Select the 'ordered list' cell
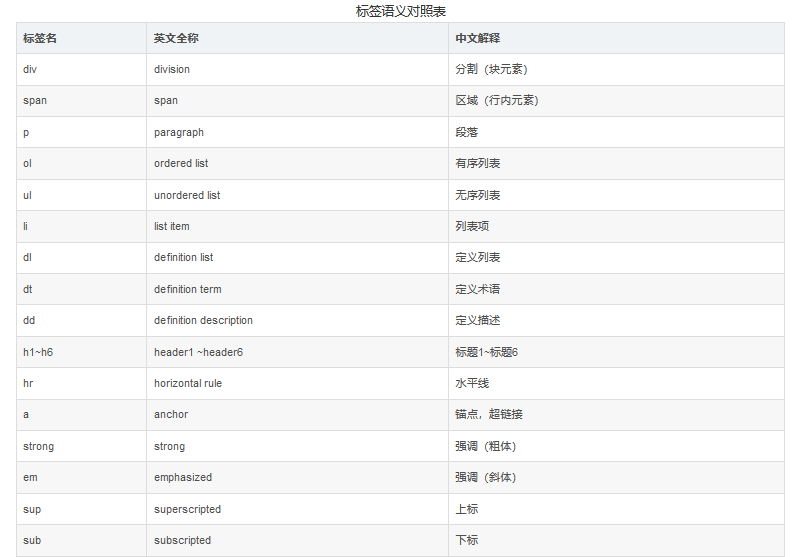This screenshot has height=557, width=795. [298, 164]
